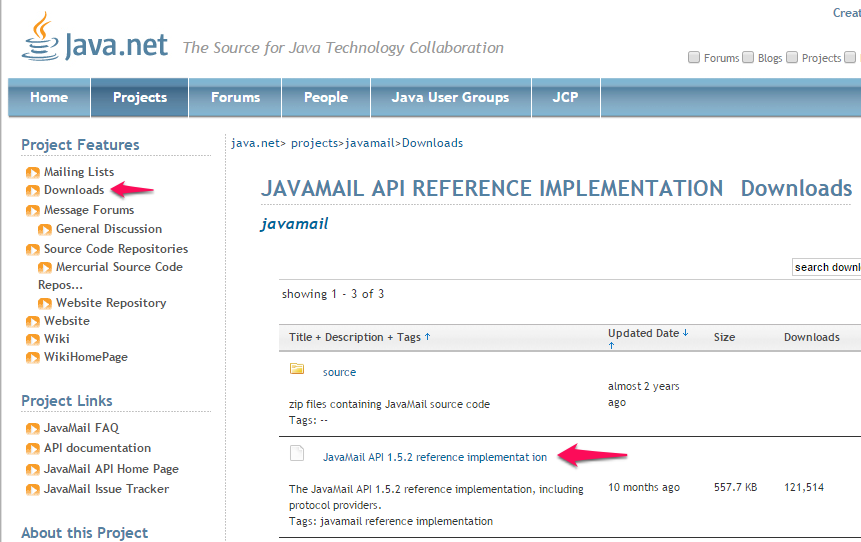The width and height of the screenshot is (861, 542).
Task: Click the Java.net coffee cup logo
Action: 41,37
